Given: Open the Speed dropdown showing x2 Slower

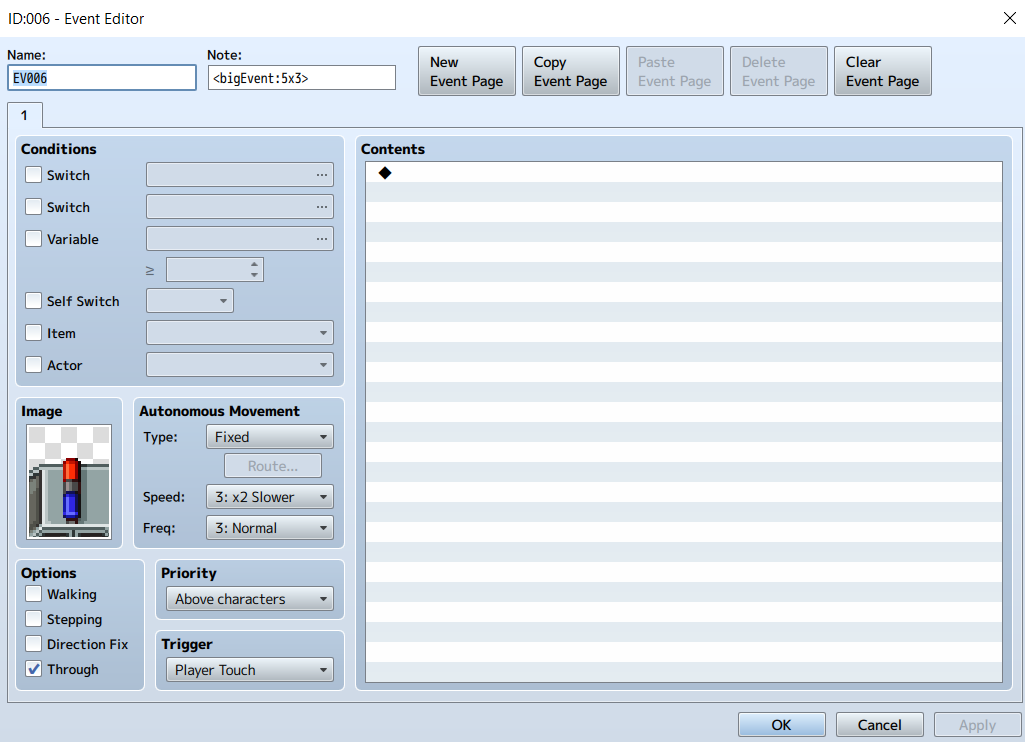Looking at the screenshot, I should (x=269, y=497).
